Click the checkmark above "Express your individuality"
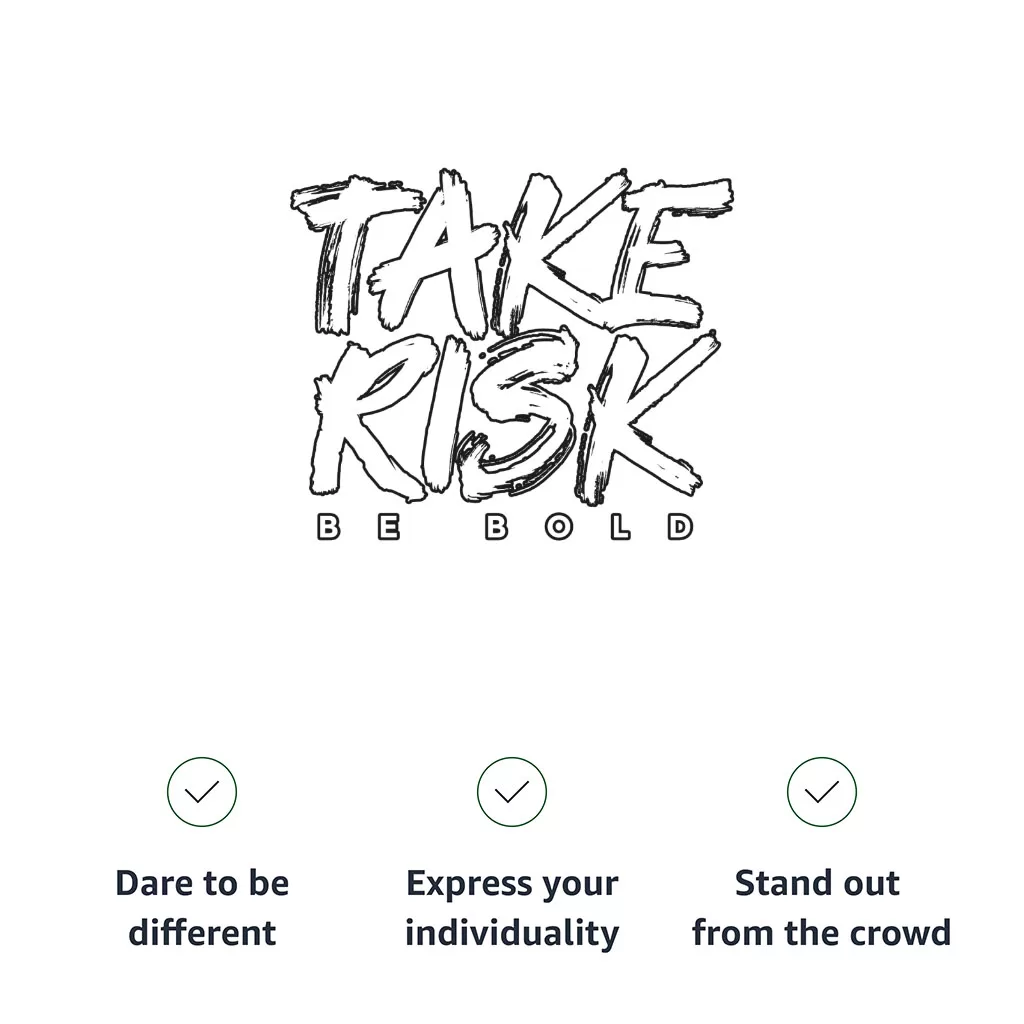Viewport: 1024px width, 1024px height. [x=512, y=792]
